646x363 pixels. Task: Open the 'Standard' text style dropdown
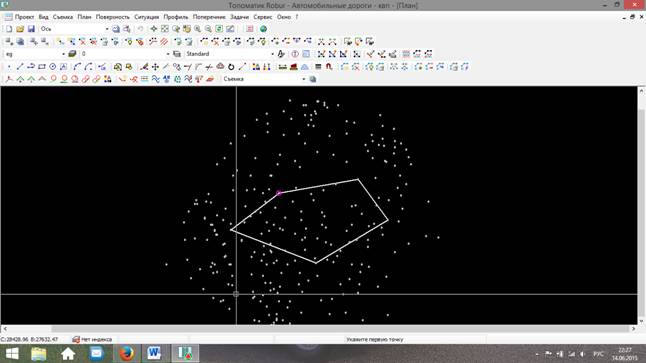click(x=229, y=54)
